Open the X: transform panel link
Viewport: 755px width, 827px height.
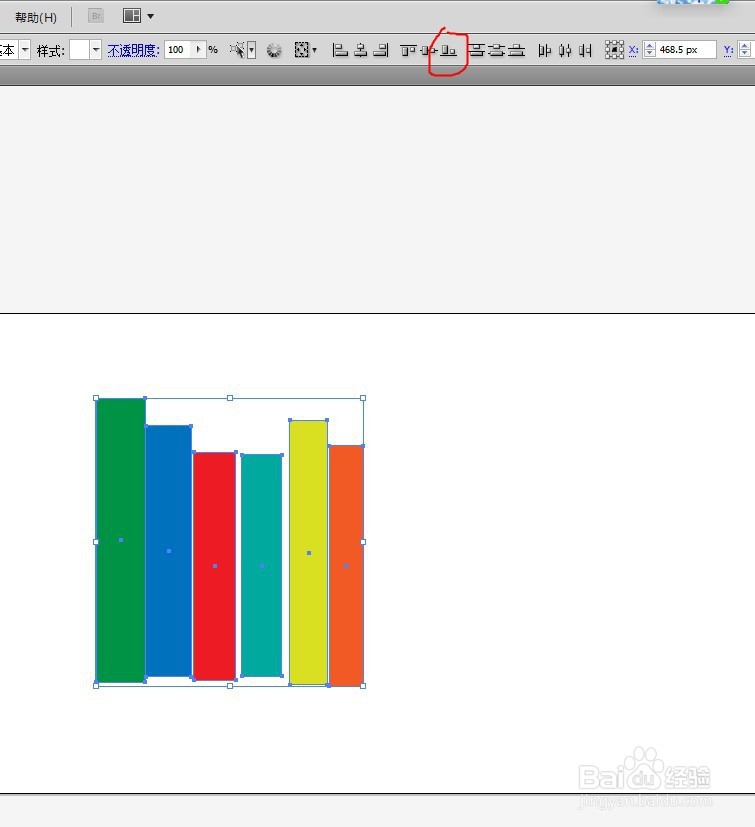pyautogui.click(x=633, y=50)
